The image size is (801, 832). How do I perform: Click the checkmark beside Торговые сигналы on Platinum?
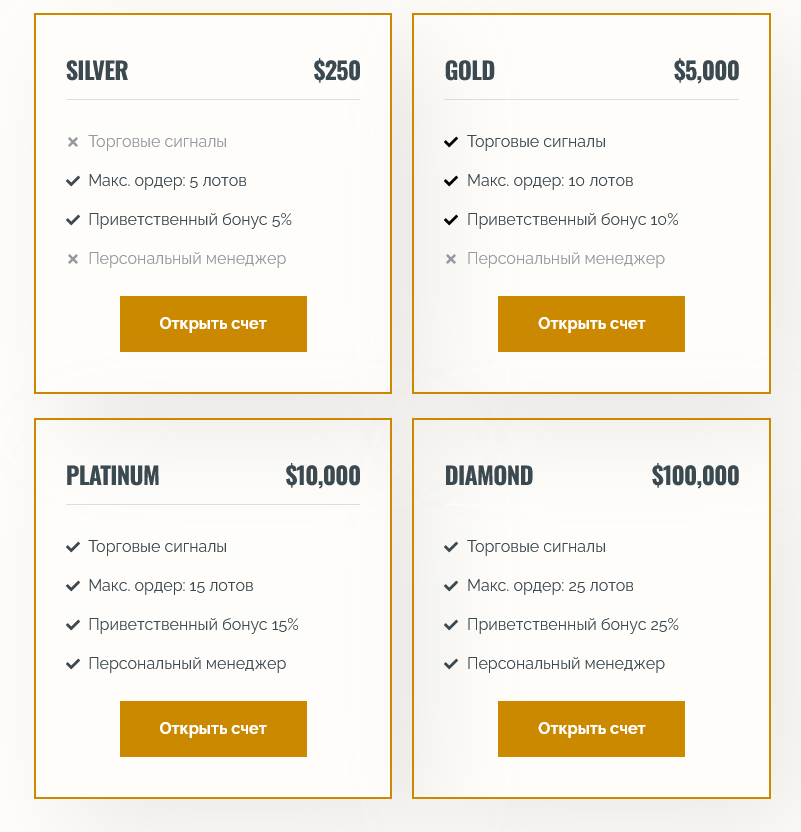[x=71, y=547]
